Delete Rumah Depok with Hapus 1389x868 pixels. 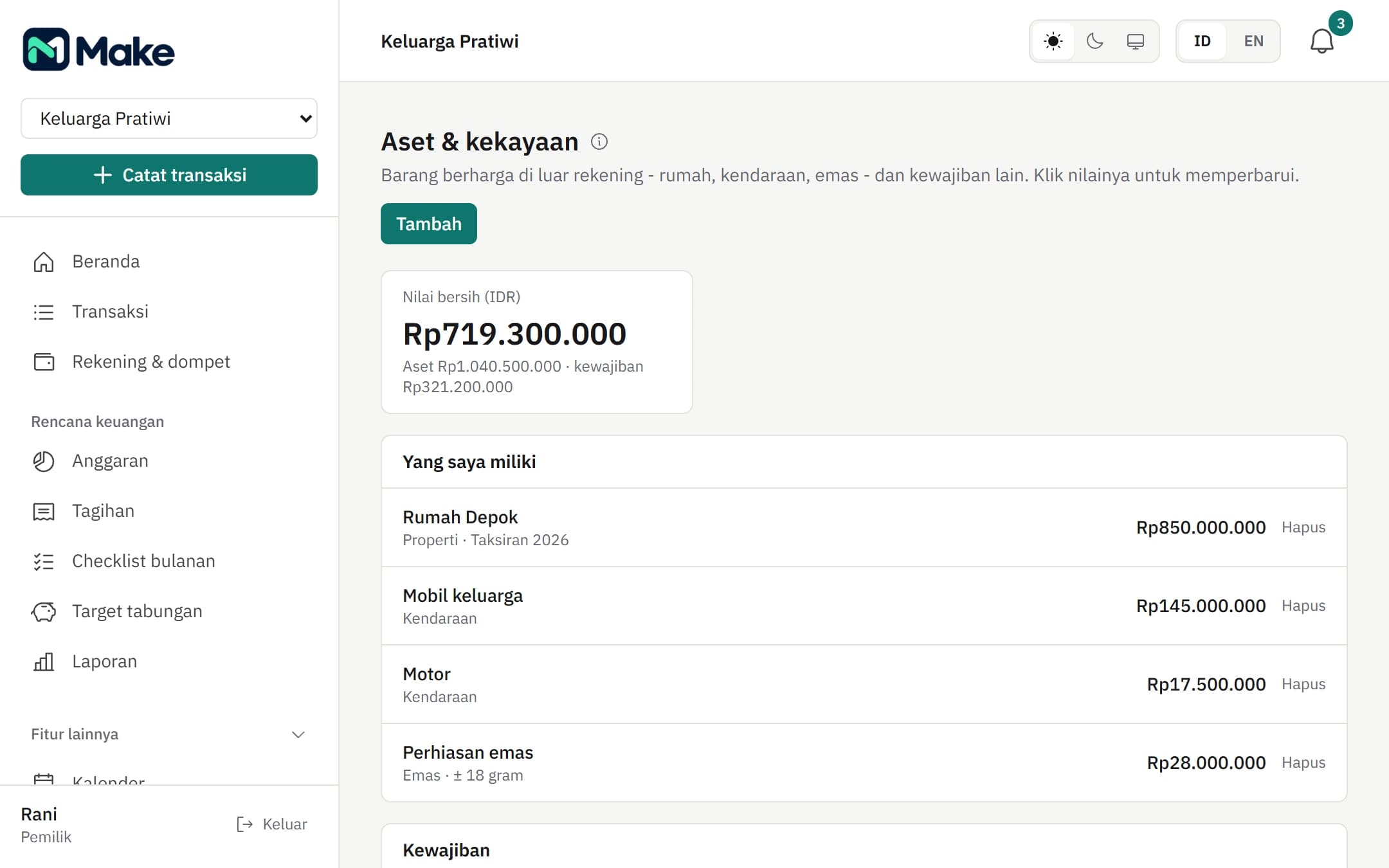coord(1303,527)
